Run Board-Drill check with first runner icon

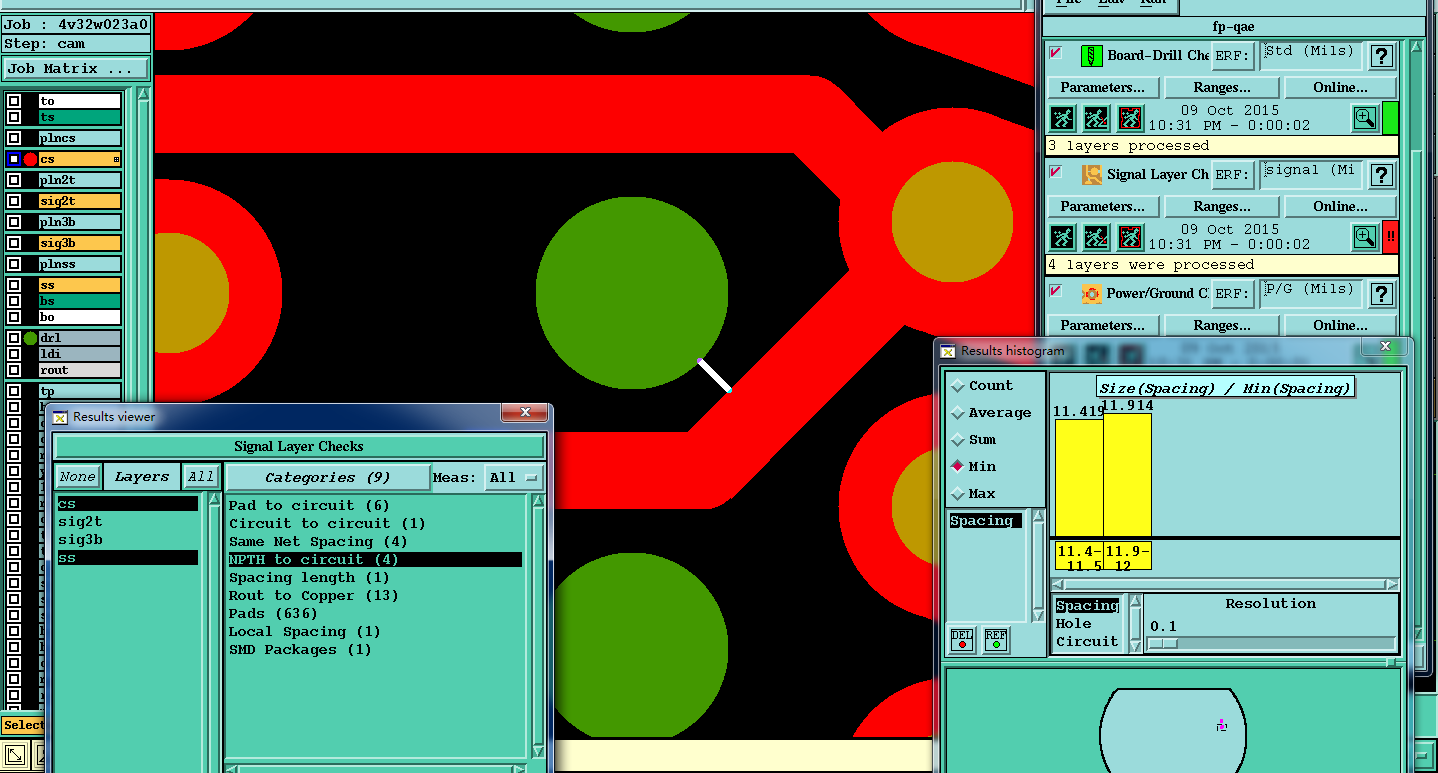tap(1063, 118)
